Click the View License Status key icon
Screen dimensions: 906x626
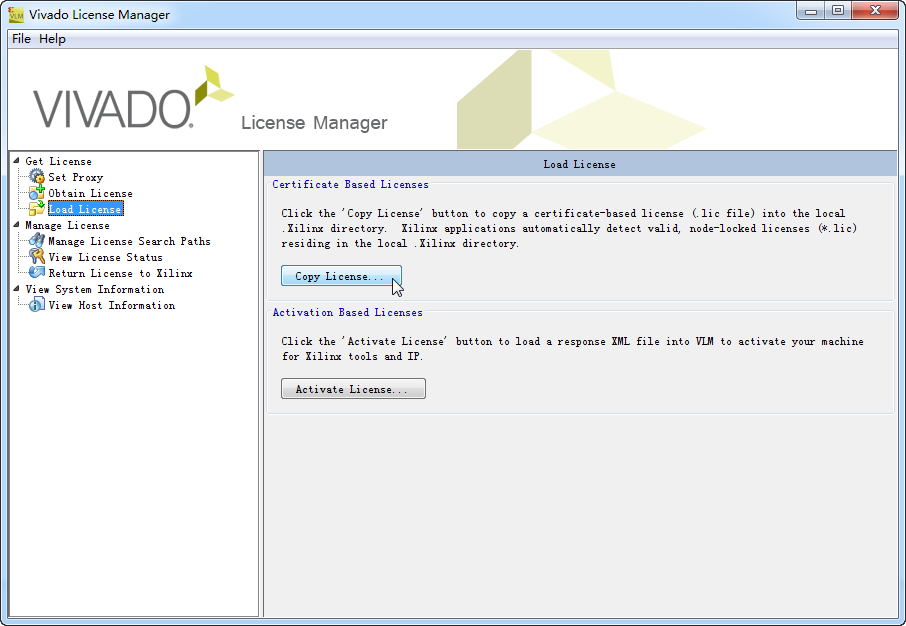click(x=37, y=257)
